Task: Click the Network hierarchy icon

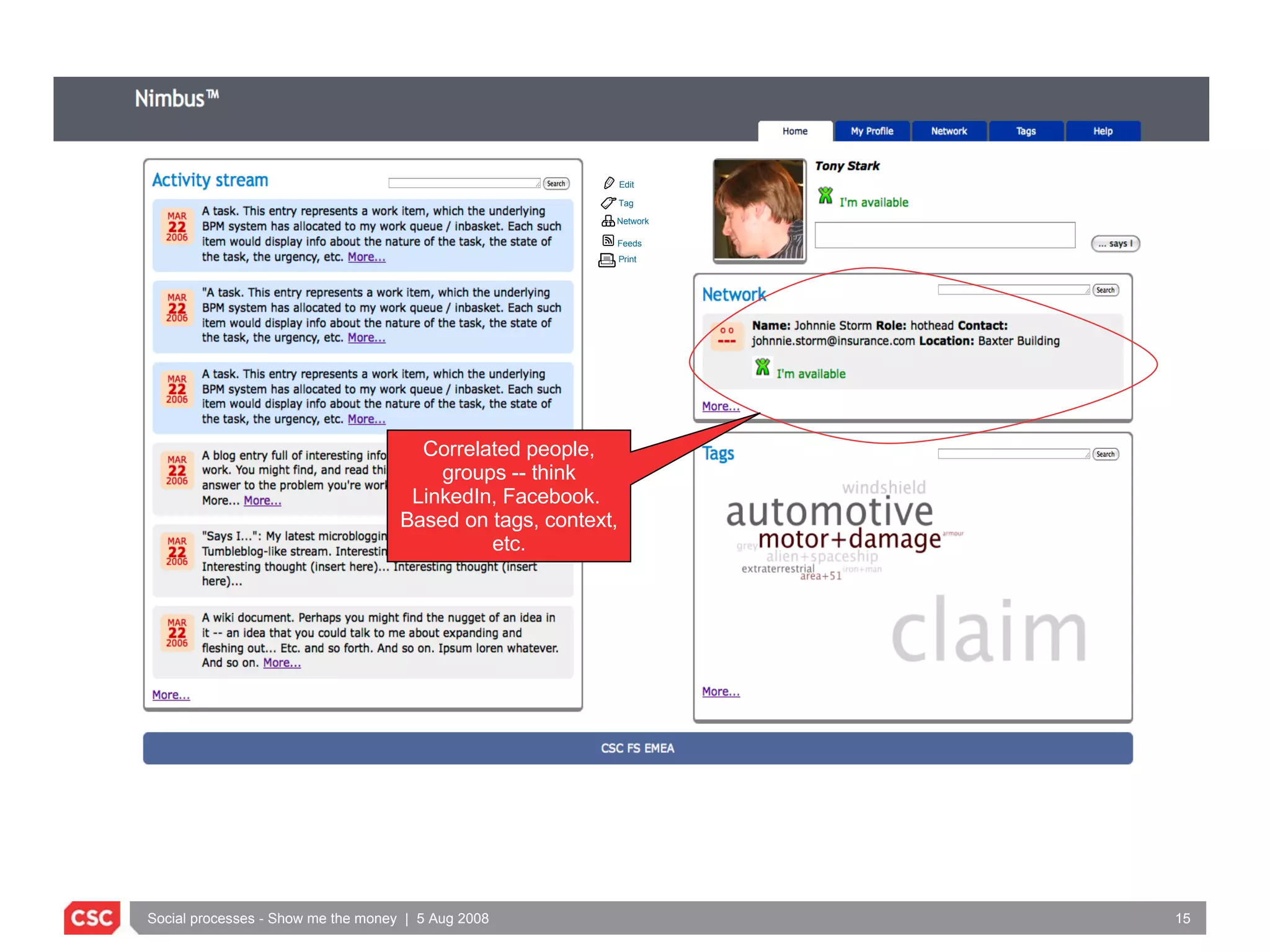Action: [x=608, y=221]
